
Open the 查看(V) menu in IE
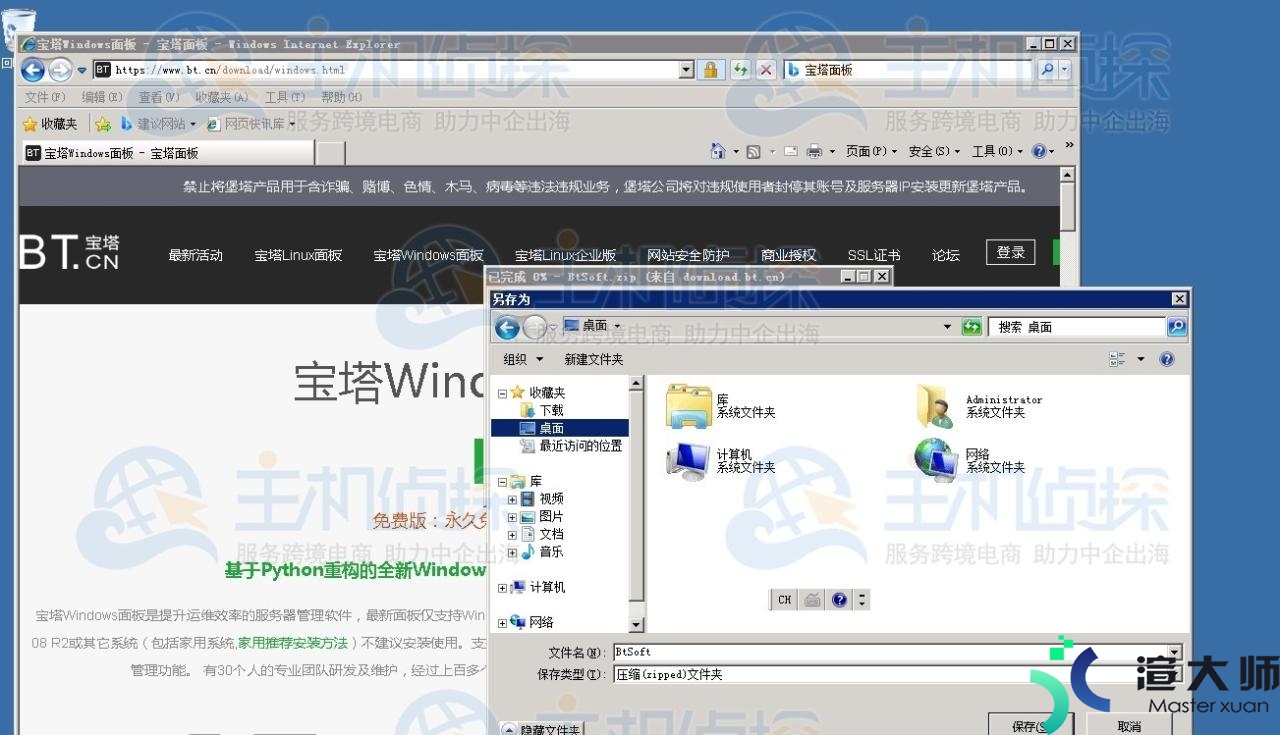159,97
